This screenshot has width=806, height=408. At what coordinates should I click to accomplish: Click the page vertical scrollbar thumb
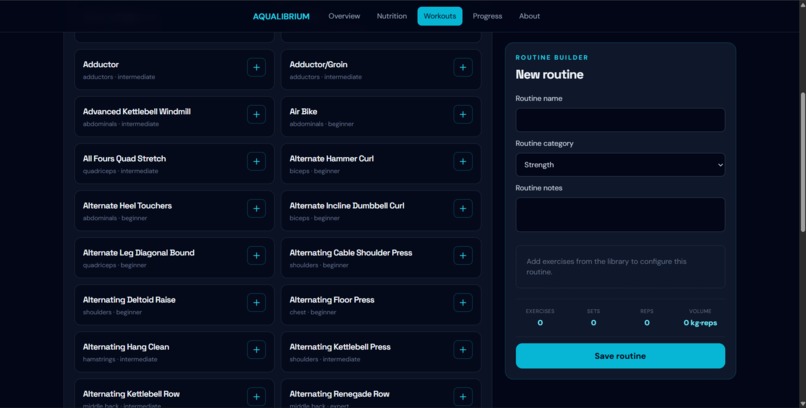pos(803,162)
